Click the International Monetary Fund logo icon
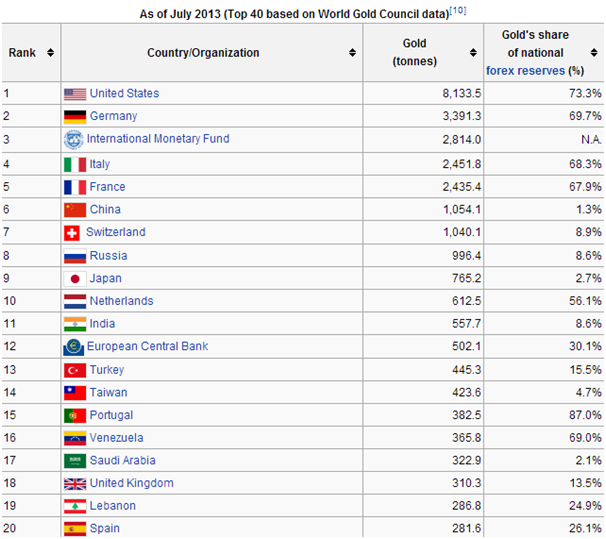 [73, 139]
